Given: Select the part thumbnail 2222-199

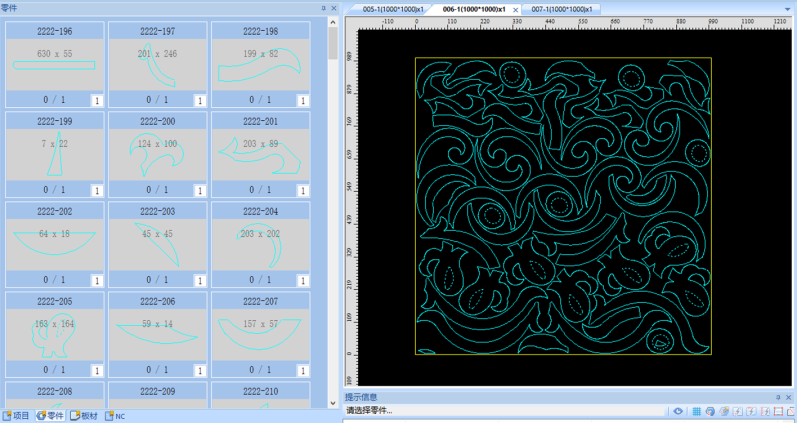Looking at the screenshot, I should coord(55,155).
